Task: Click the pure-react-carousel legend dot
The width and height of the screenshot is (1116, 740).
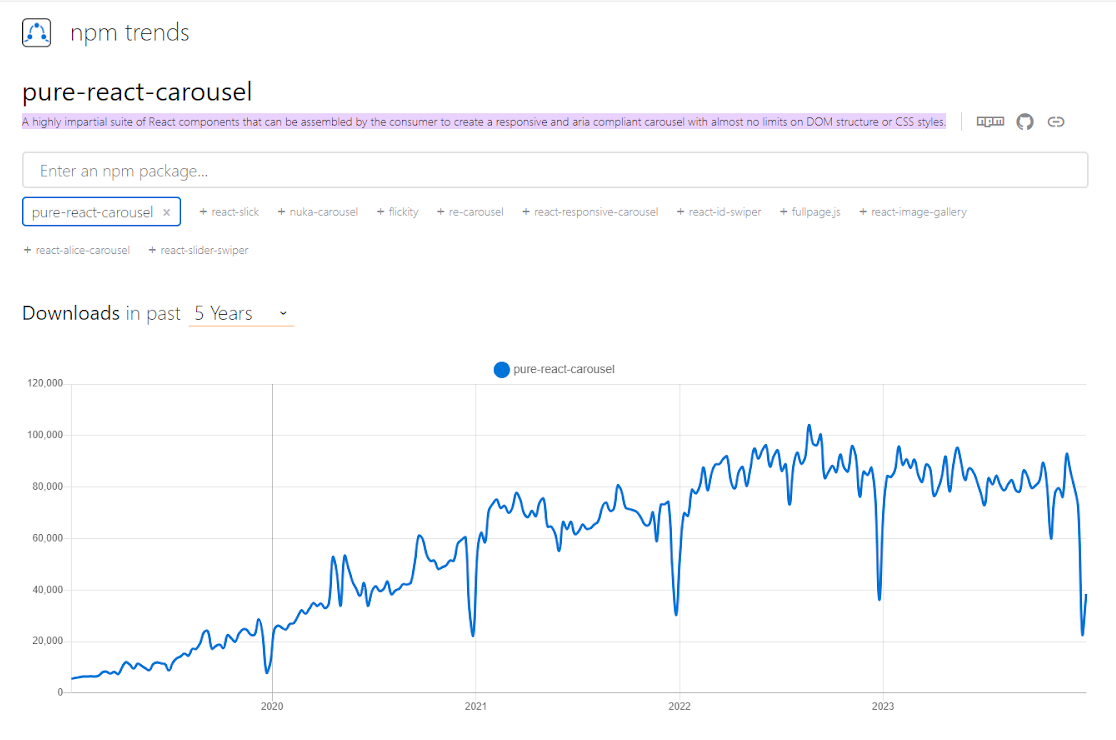Action: [501, 369]
